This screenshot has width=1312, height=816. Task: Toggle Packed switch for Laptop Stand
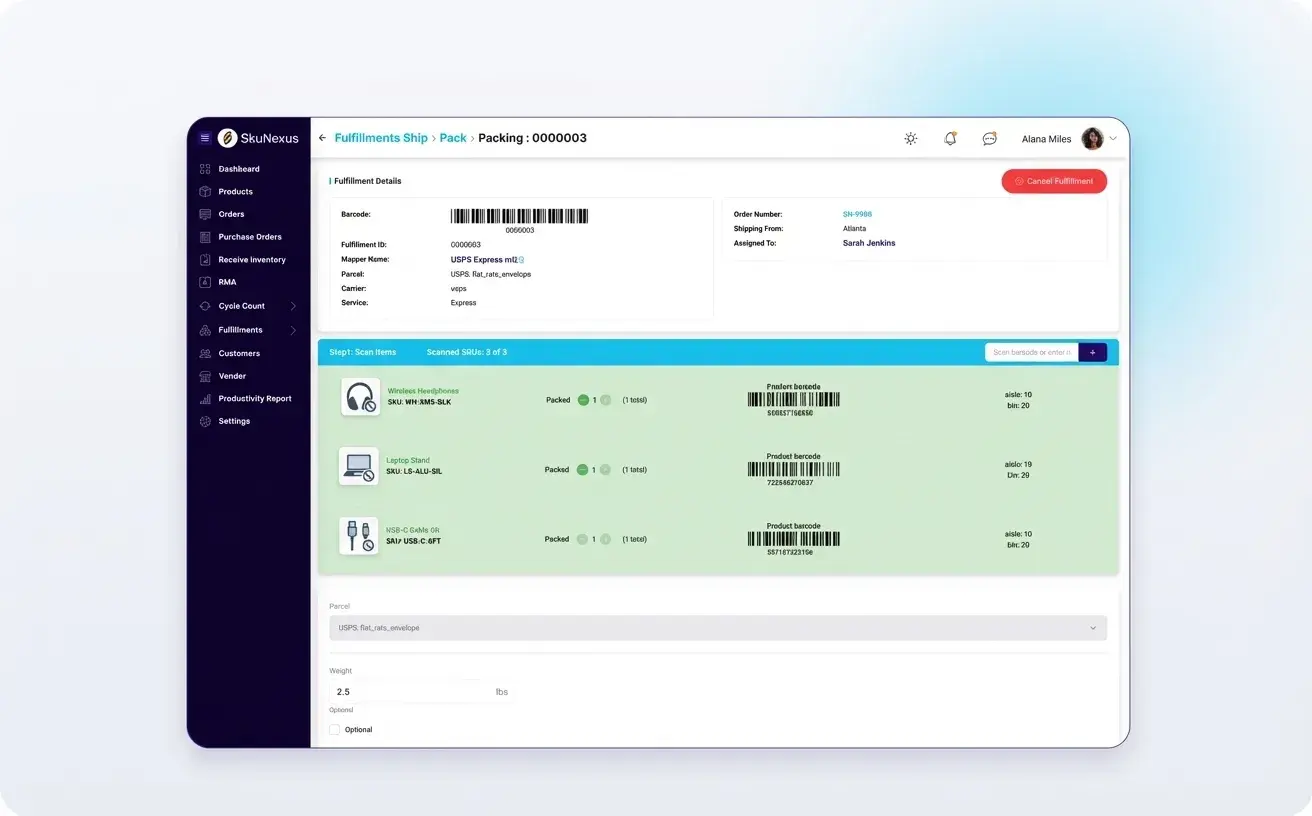pyautogui.click(x=584, y=469)
